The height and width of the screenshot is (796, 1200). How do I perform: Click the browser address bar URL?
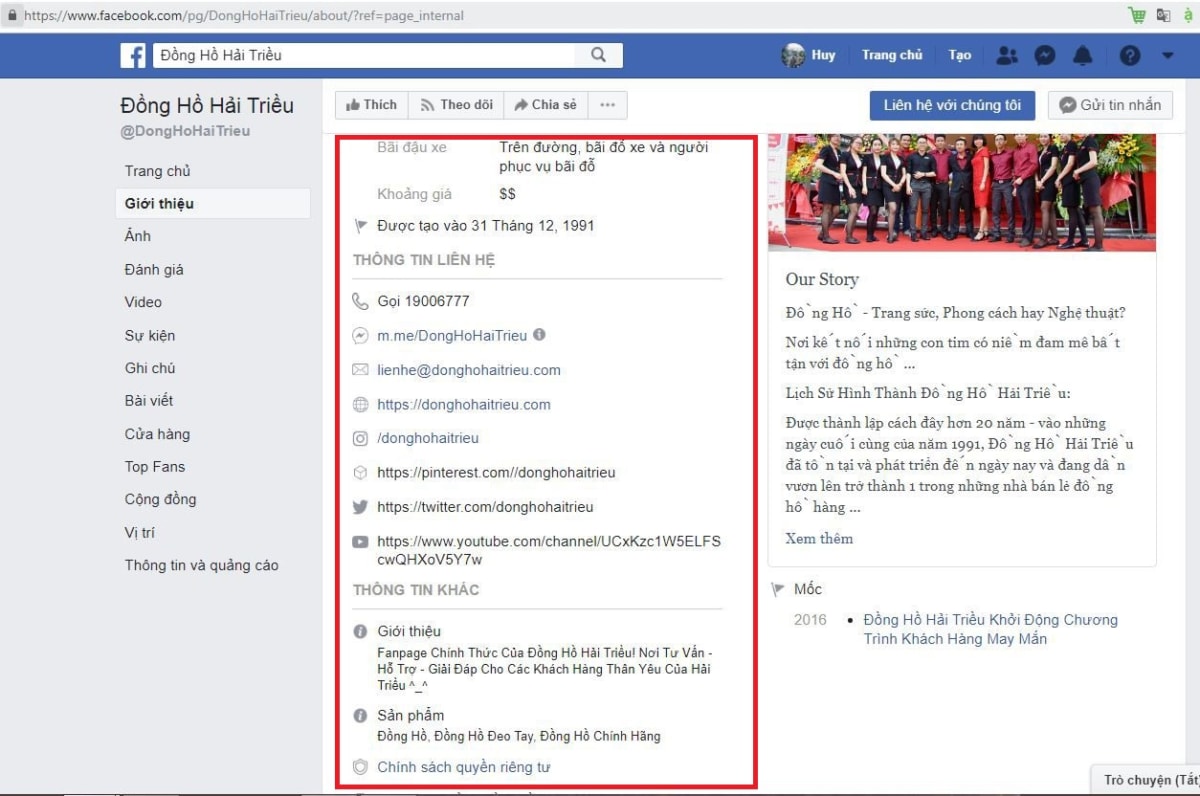point(244,16)
